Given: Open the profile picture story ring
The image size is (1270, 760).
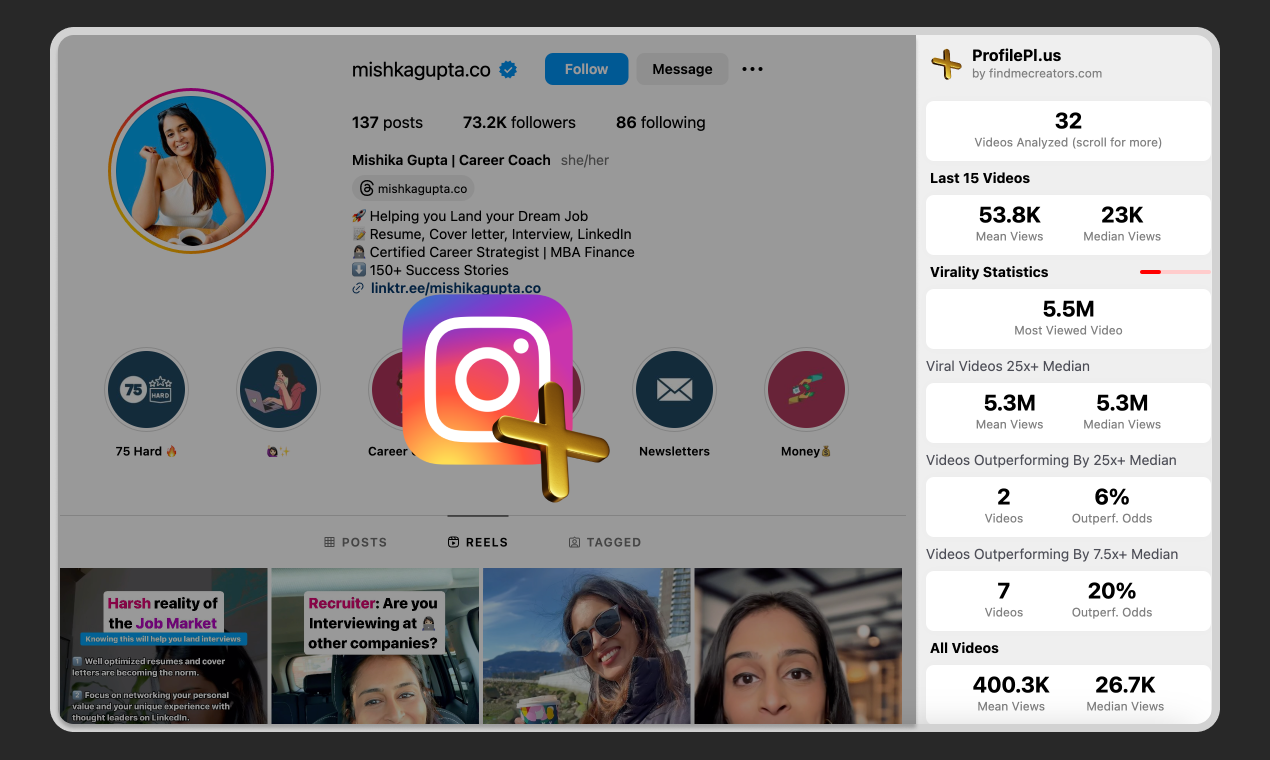Looking at the screenshot, I should pos(190,170).
